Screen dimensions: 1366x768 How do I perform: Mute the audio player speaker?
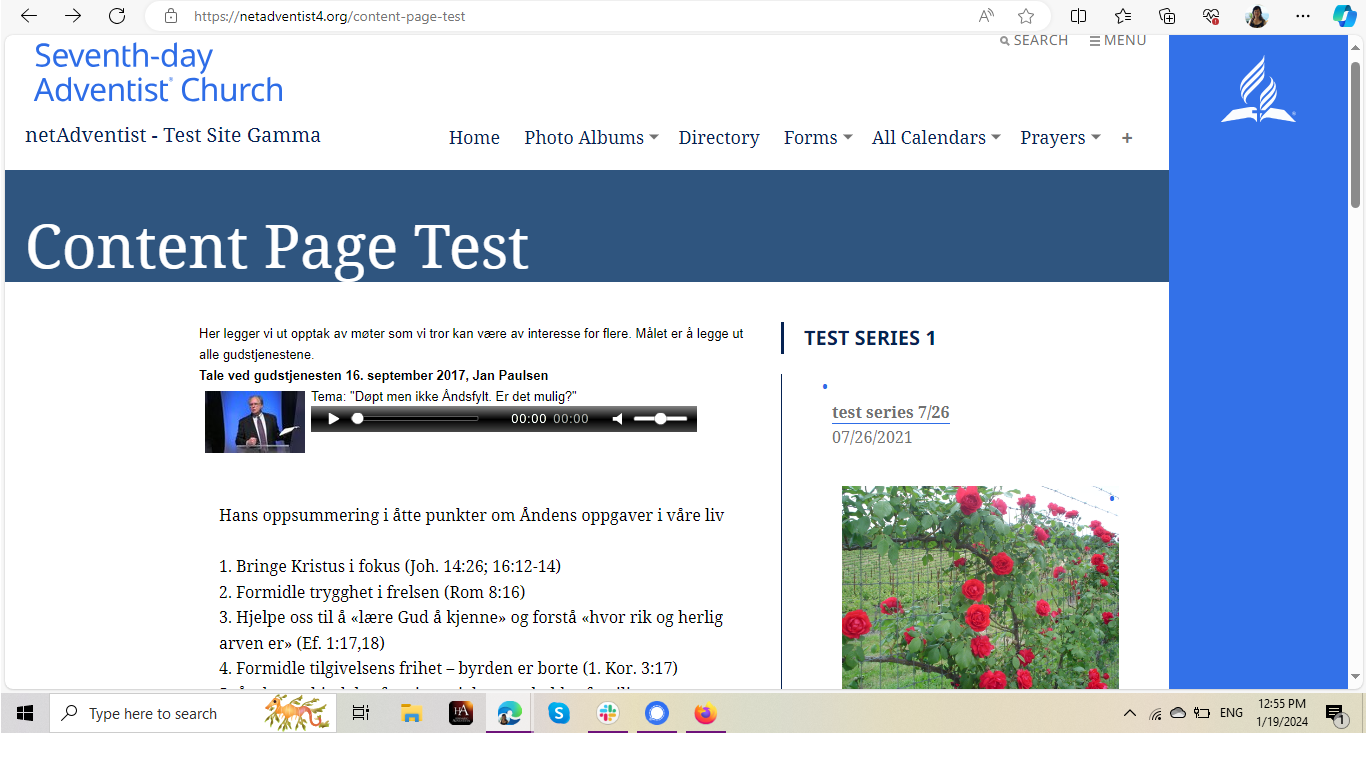(618, 419)
